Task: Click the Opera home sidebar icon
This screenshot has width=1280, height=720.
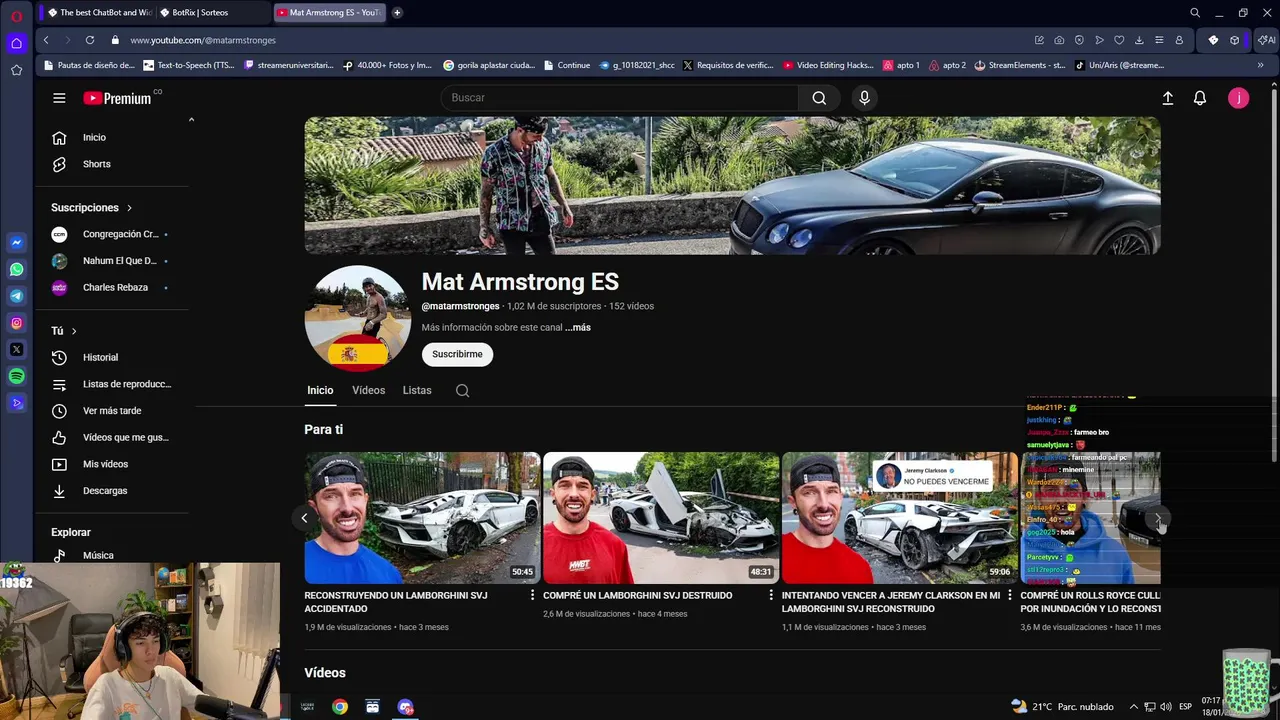Action: pos(16,43)
